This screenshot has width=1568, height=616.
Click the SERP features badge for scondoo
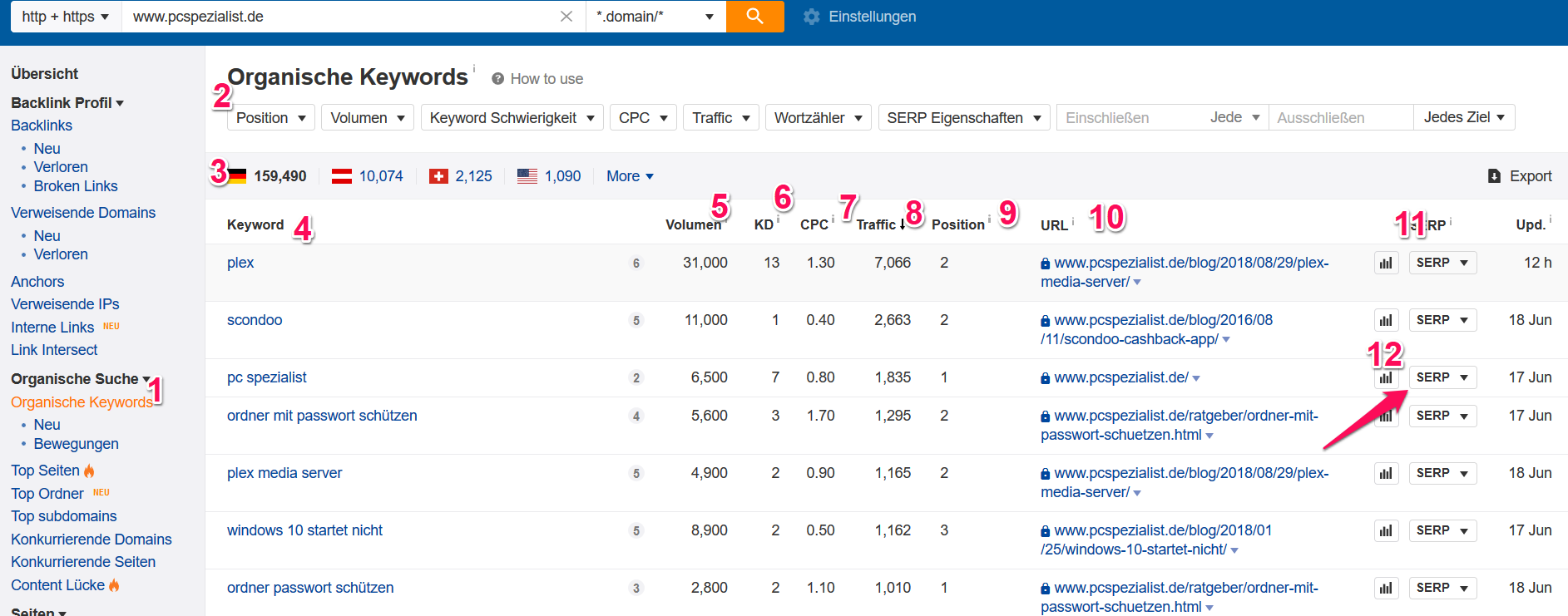tap(636, 321)
